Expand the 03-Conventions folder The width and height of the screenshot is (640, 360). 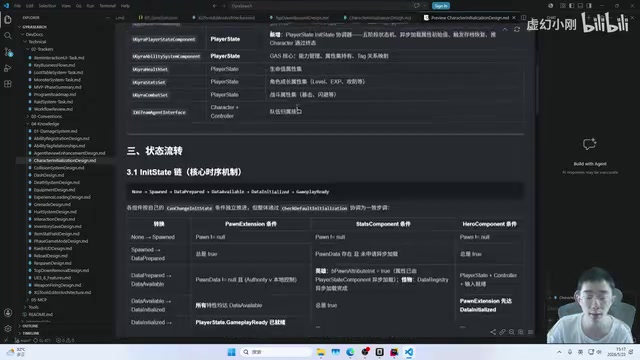coord(46,116)
